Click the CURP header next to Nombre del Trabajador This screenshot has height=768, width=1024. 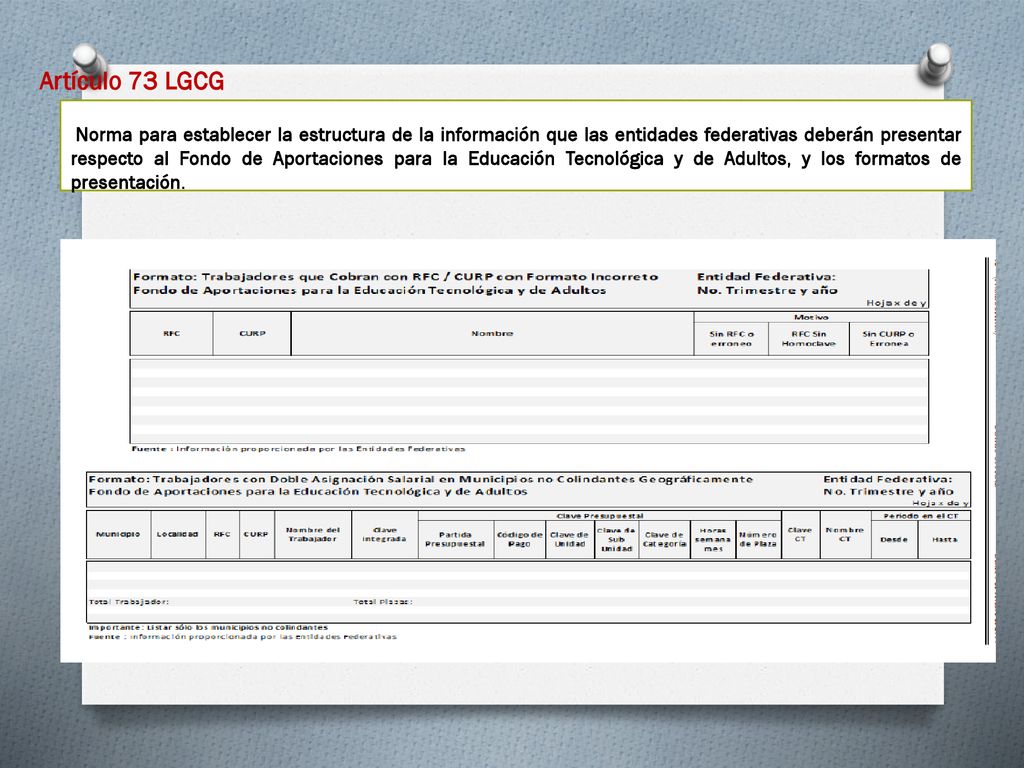point(256,534)
